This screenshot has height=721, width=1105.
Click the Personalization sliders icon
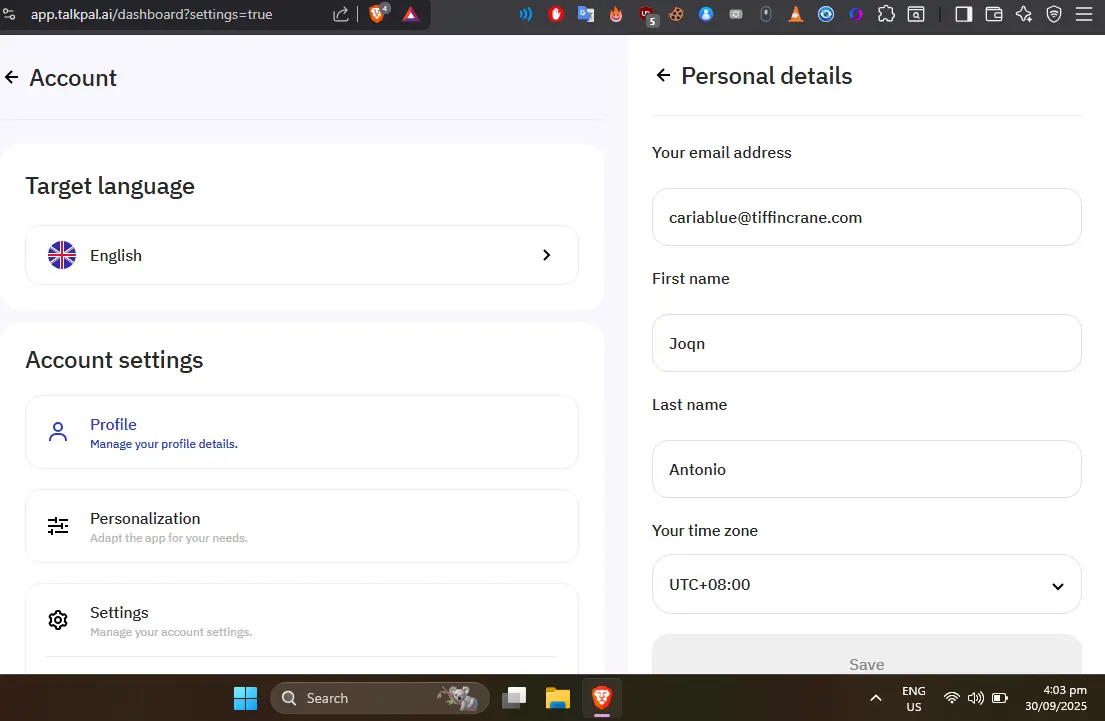pyautogui.click(x=58, y=526)
